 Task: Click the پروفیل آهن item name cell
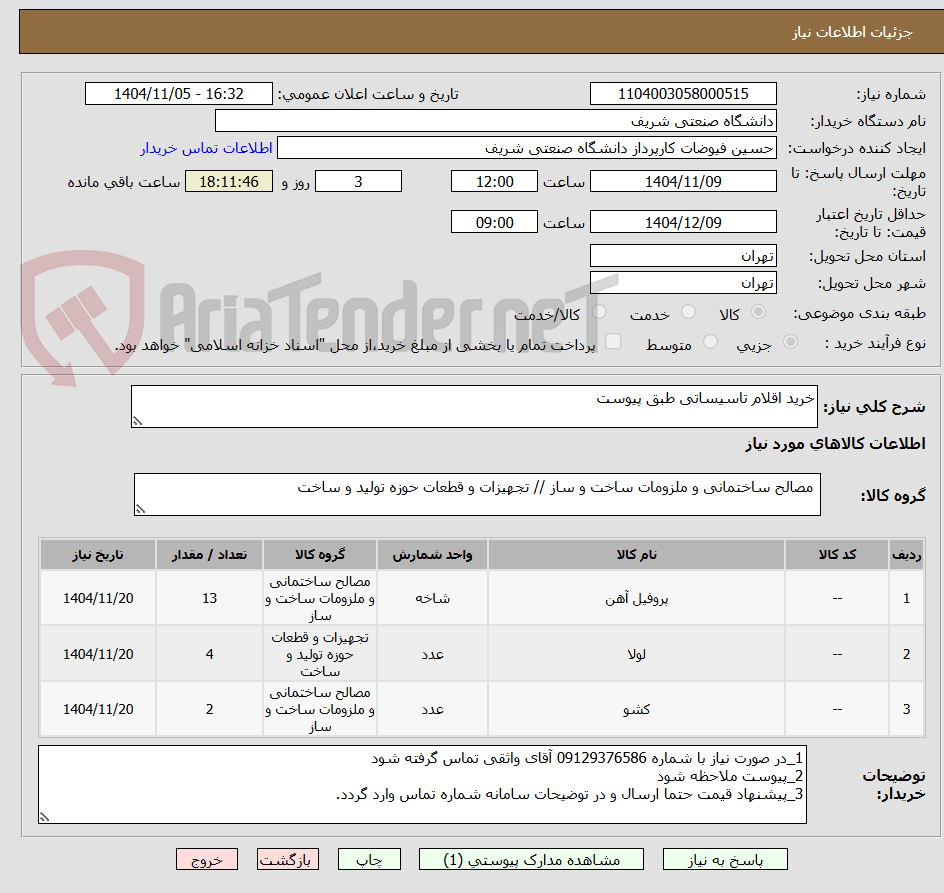[636, 598]
